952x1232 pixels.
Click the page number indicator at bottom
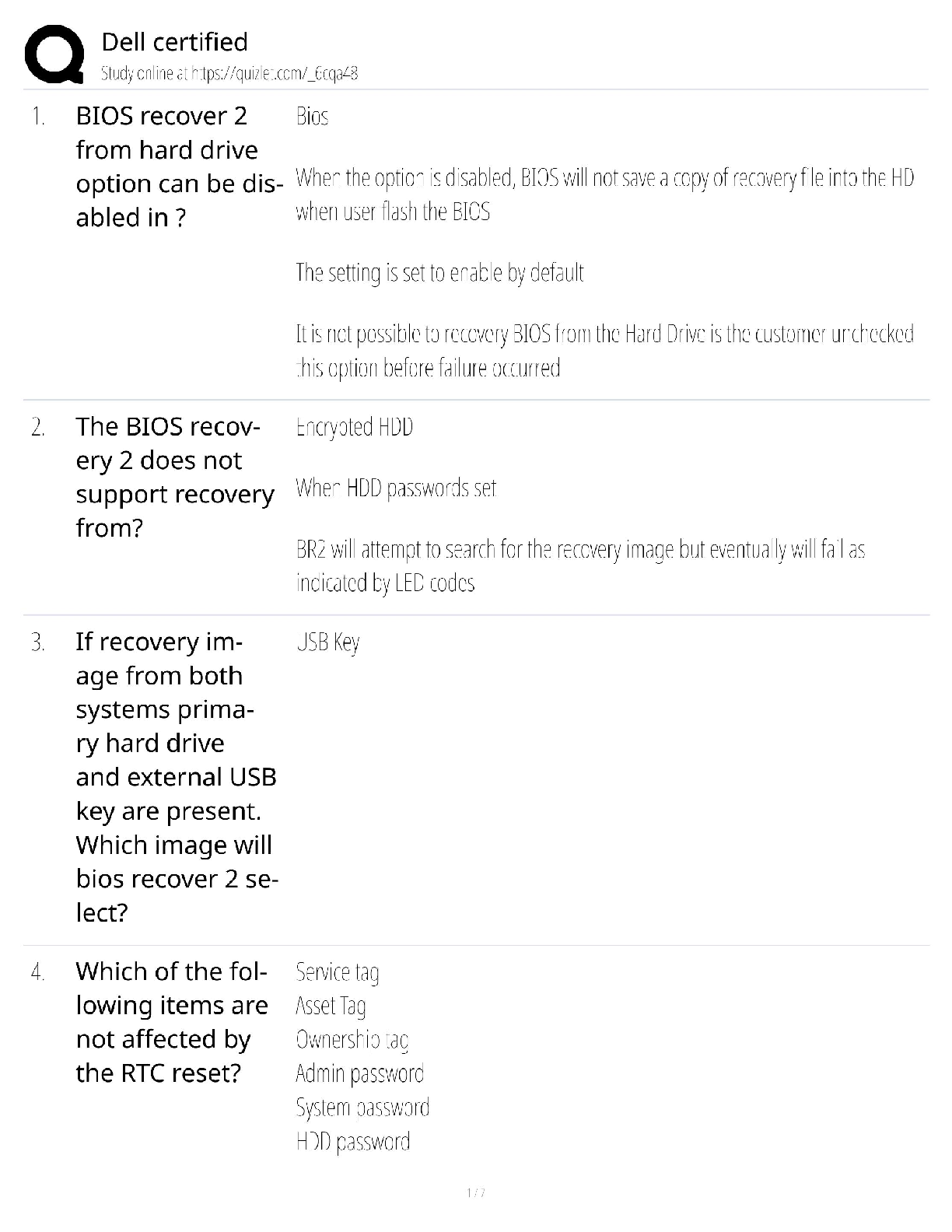(476, 1192)
